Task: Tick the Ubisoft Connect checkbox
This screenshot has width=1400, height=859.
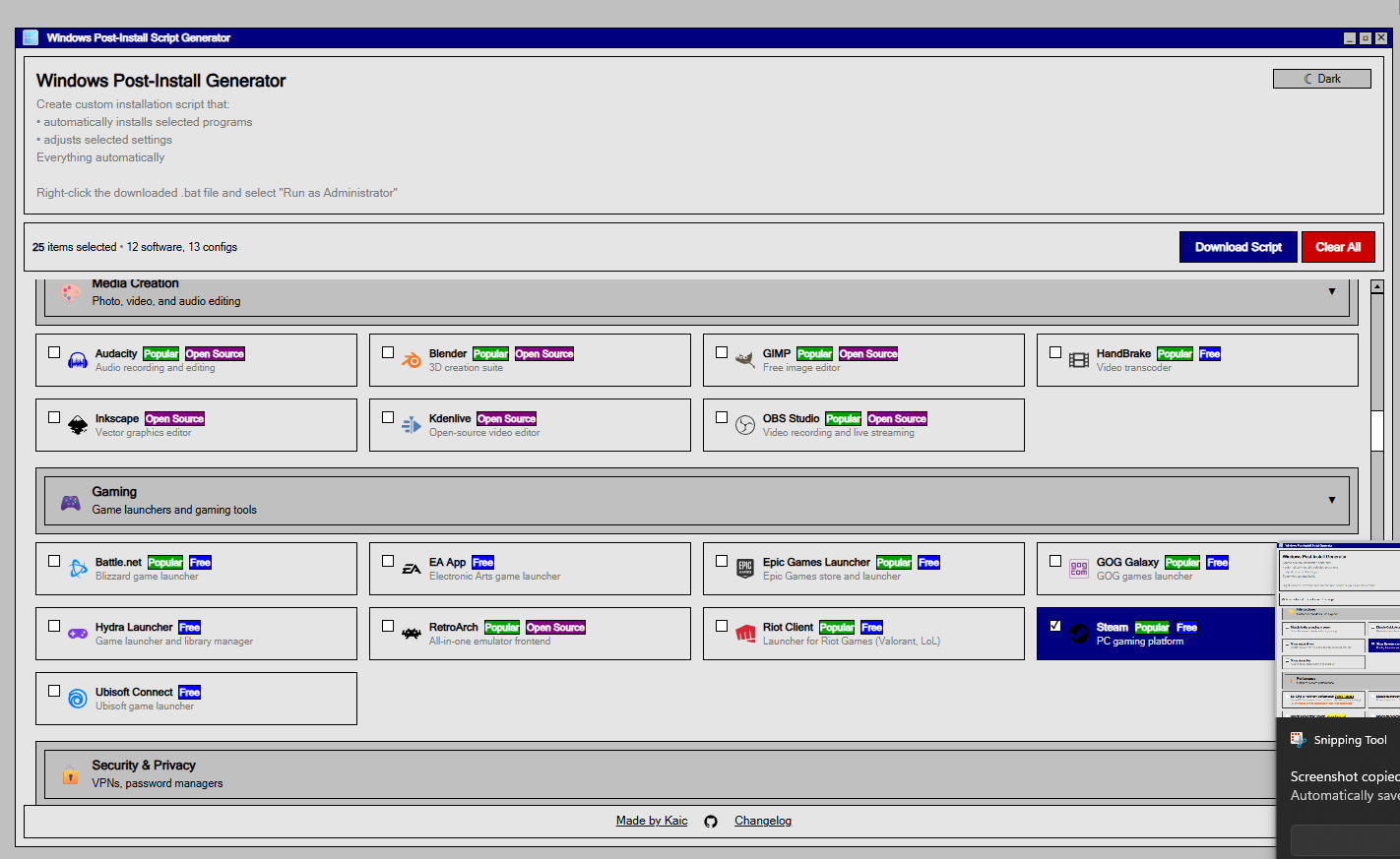Action: (54, 691)
